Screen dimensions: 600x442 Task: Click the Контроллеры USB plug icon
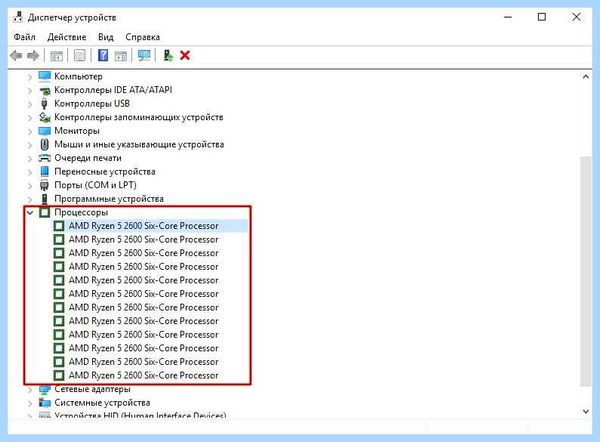(x=44, y=104)
